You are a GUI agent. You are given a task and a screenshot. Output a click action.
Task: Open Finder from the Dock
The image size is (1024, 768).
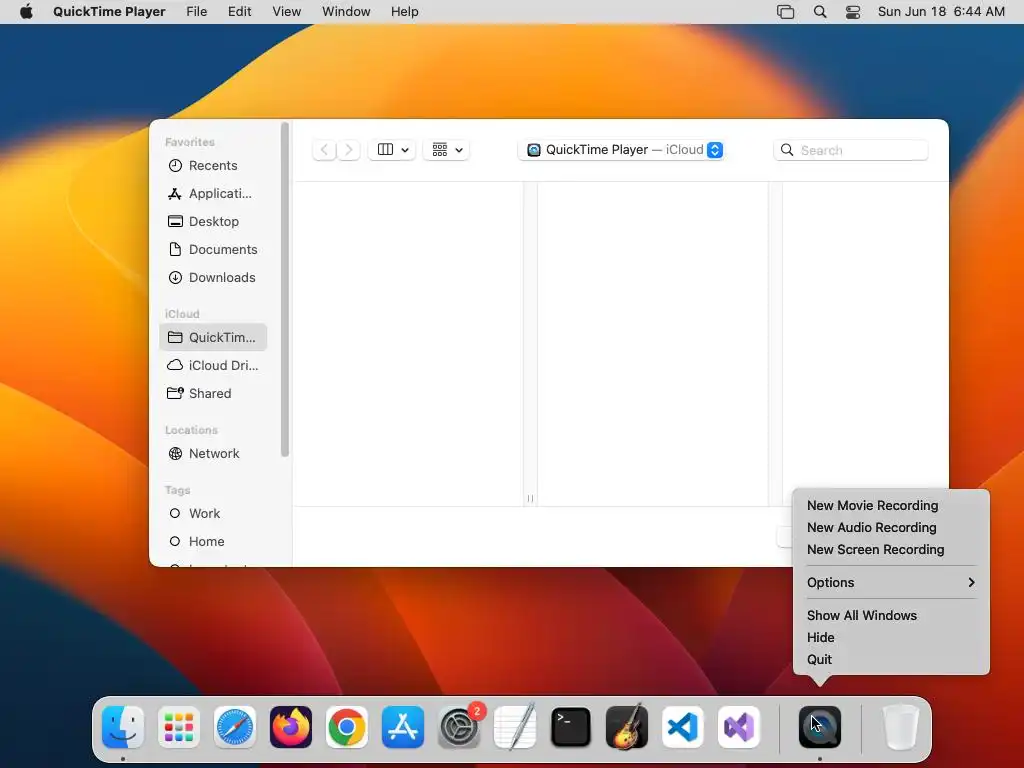pos(123,727)
